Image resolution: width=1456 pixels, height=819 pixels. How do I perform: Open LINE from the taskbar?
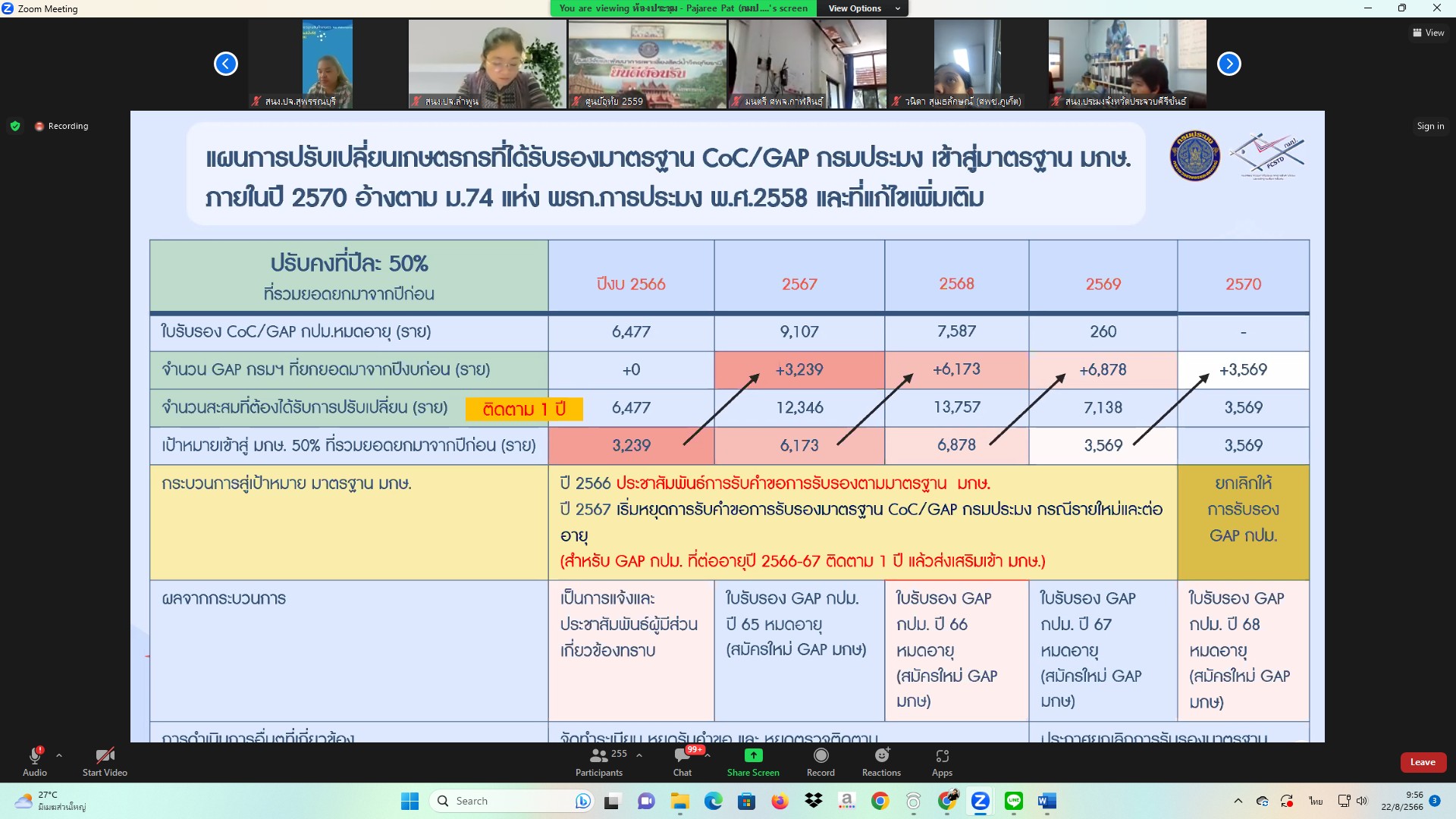pyautogui.click(x=1014, y=801)
